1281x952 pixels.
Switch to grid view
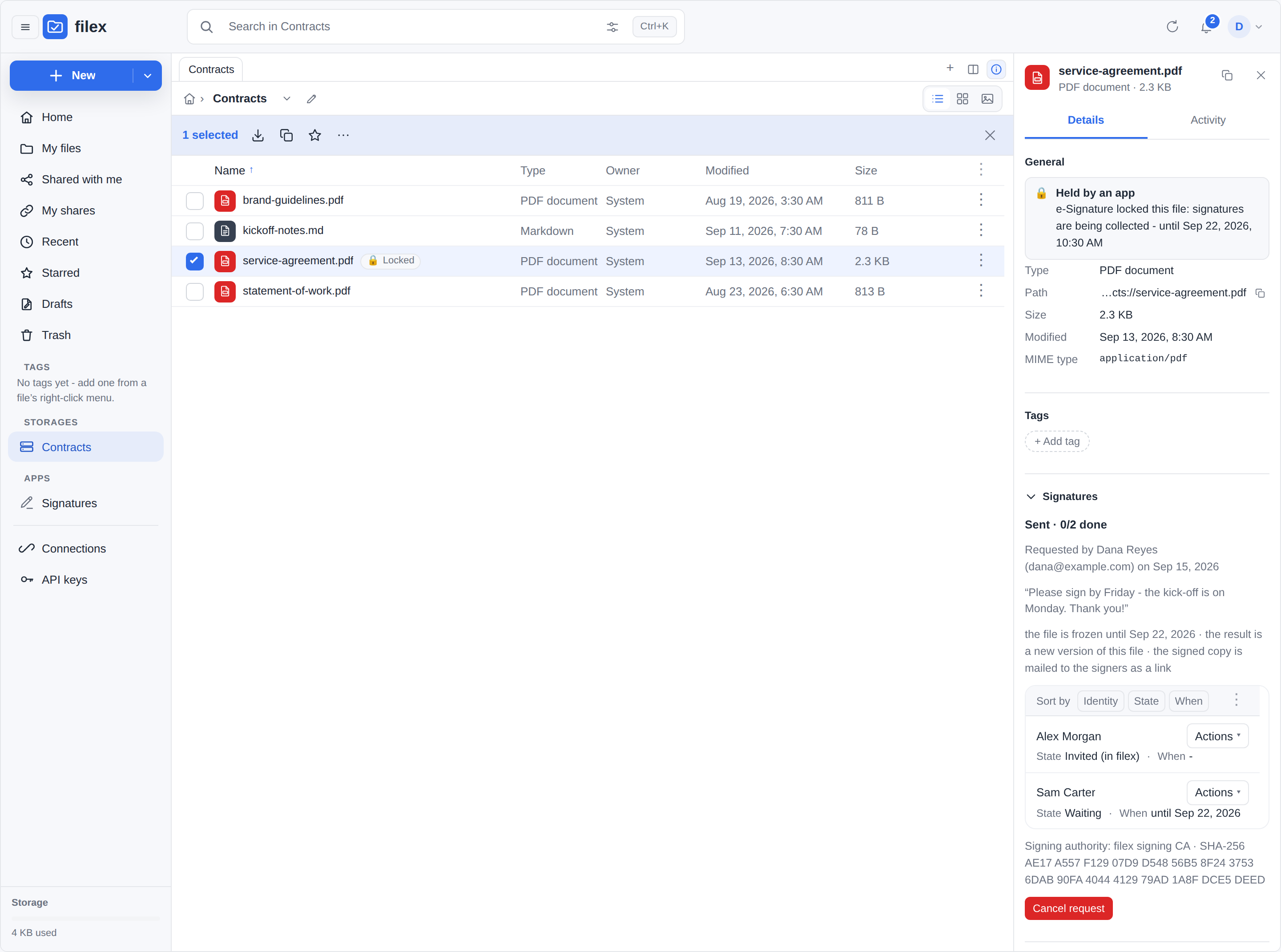[x=963, y=99]
